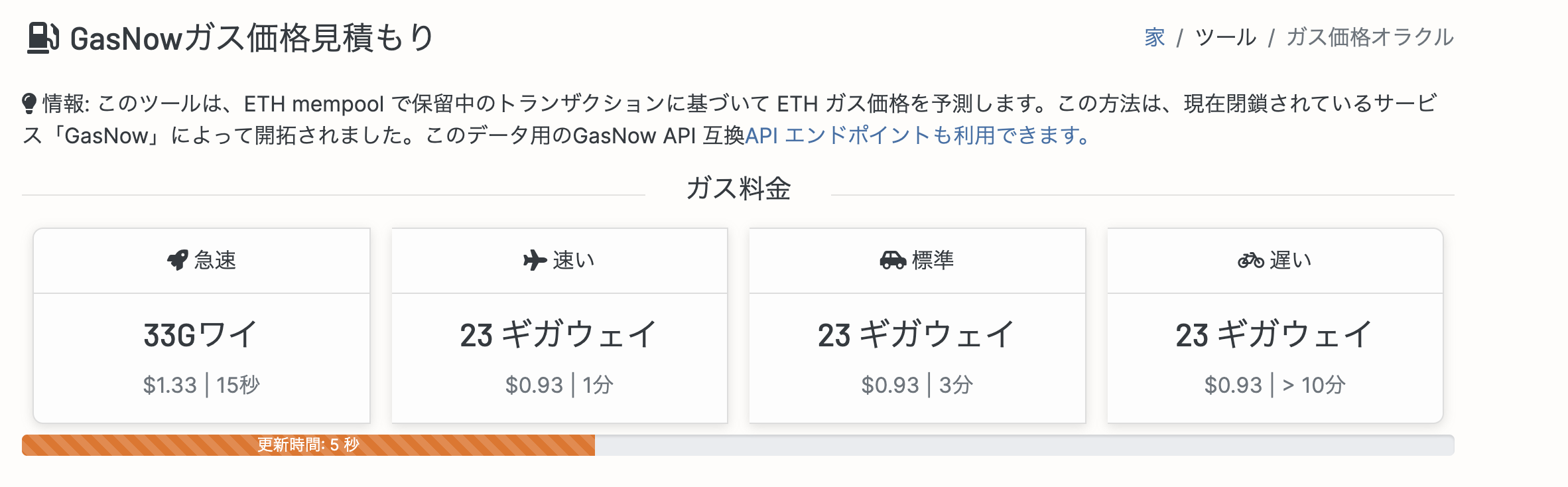Click the bicycle icon on the 遅い card

[x=1251, y=261]
